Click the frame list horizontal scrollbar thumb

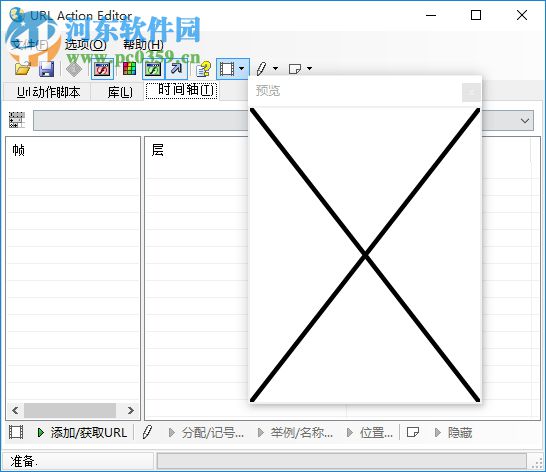pyautogui.click(x=70, y=410)
